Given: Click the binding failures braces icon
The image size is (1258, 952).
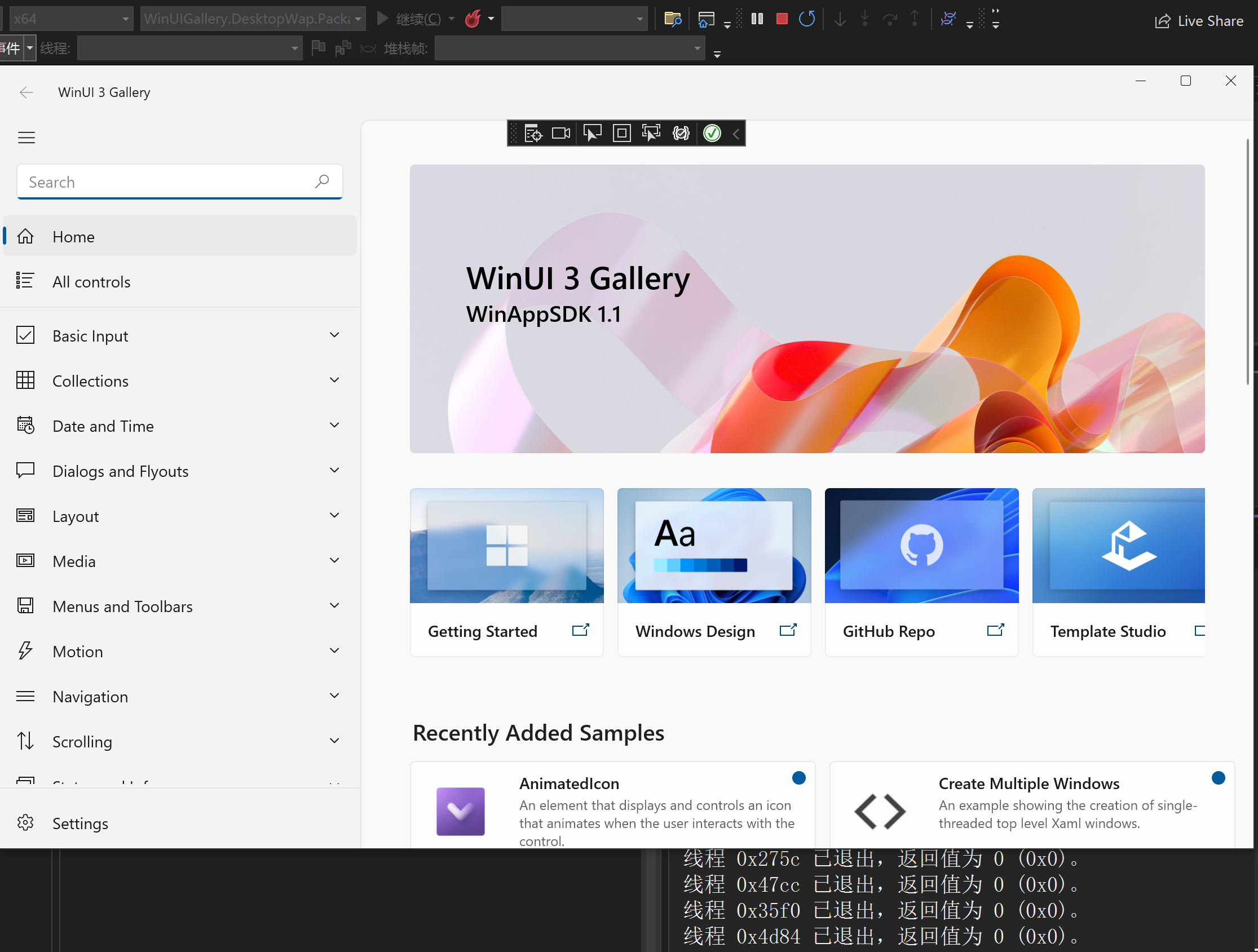Looking at the screenshot, I should pyautogui.click(x=681, y=134).
